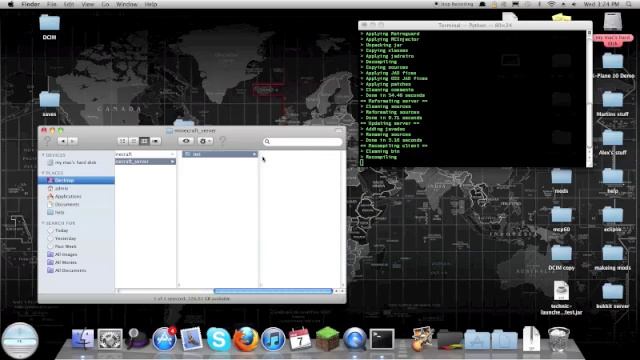Go back in Finder window

[62, 141]
